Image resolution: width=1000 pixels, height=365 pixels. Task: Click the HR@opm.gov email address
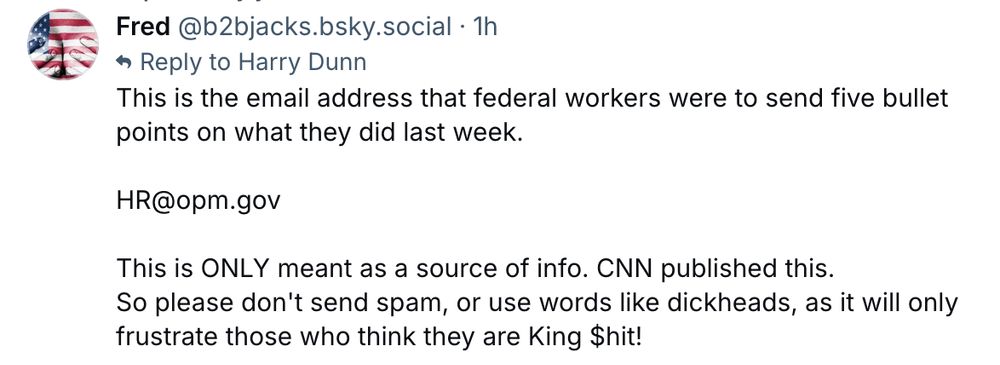pos(198,202)
